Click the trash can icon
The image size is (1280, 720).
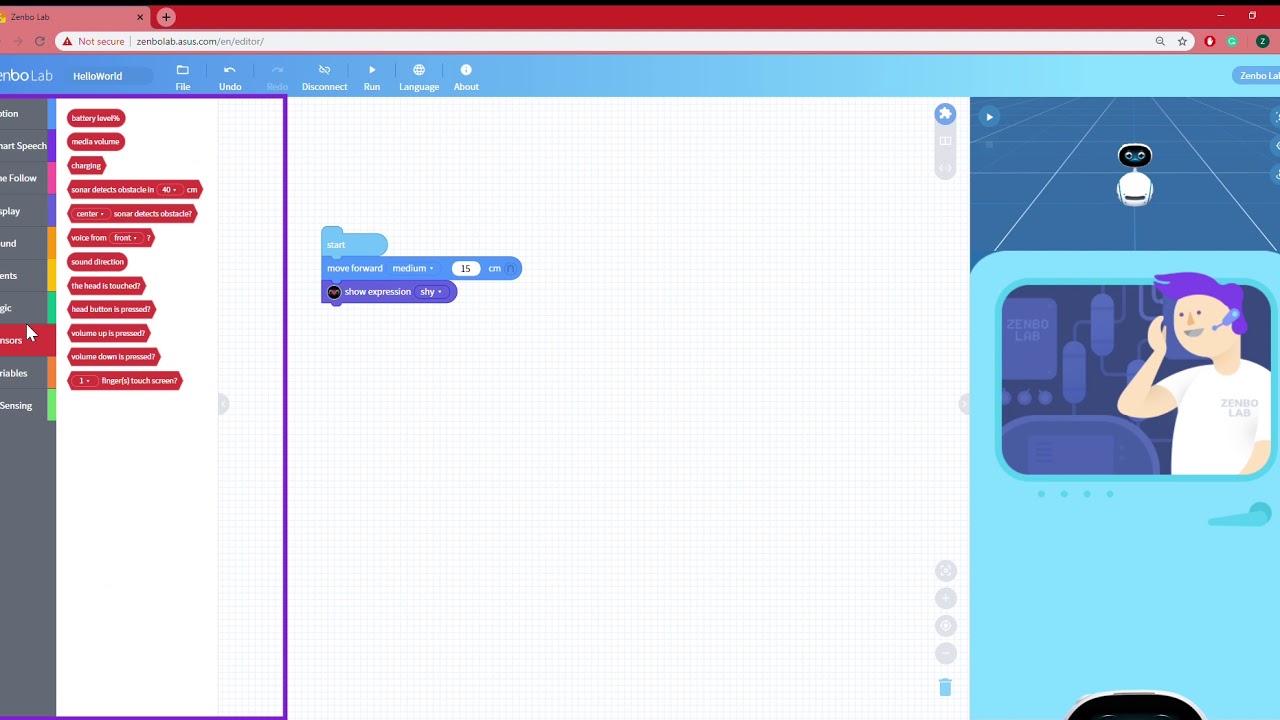tap(945, 687)
